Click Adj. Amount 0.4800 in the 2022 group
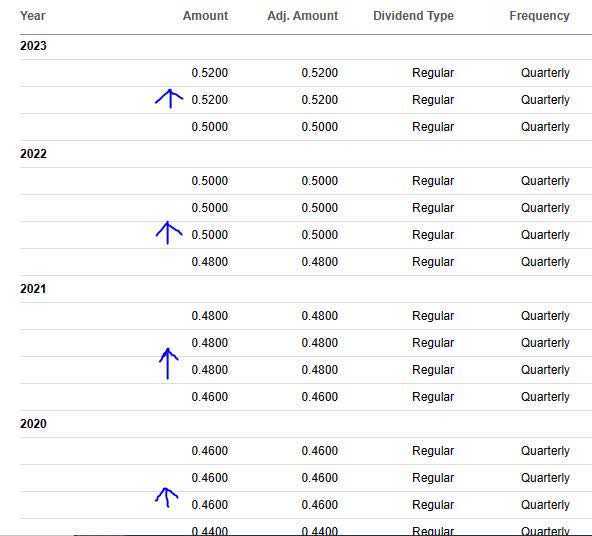Viewport: 592px width, 536px height. 319,262
